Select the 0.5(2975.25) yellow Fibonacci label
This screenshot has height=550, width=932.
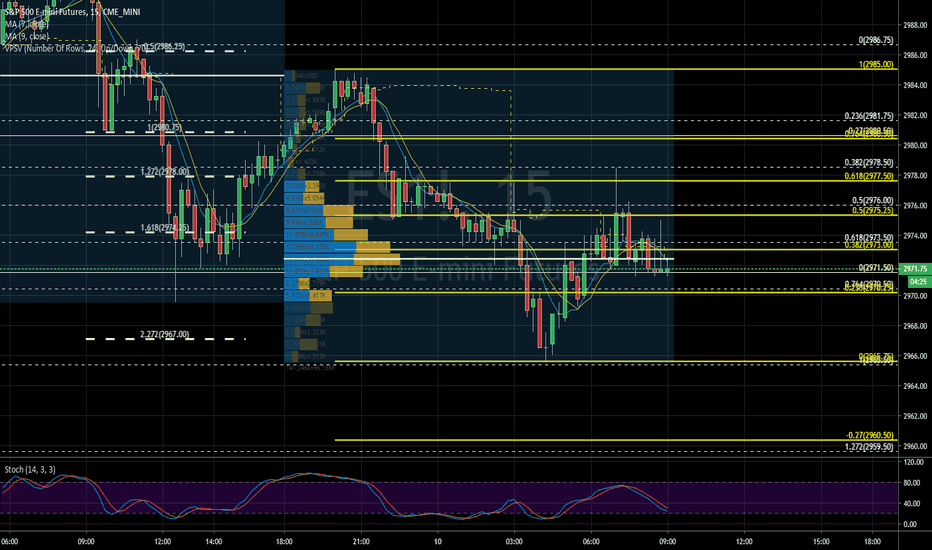[873, 210]
